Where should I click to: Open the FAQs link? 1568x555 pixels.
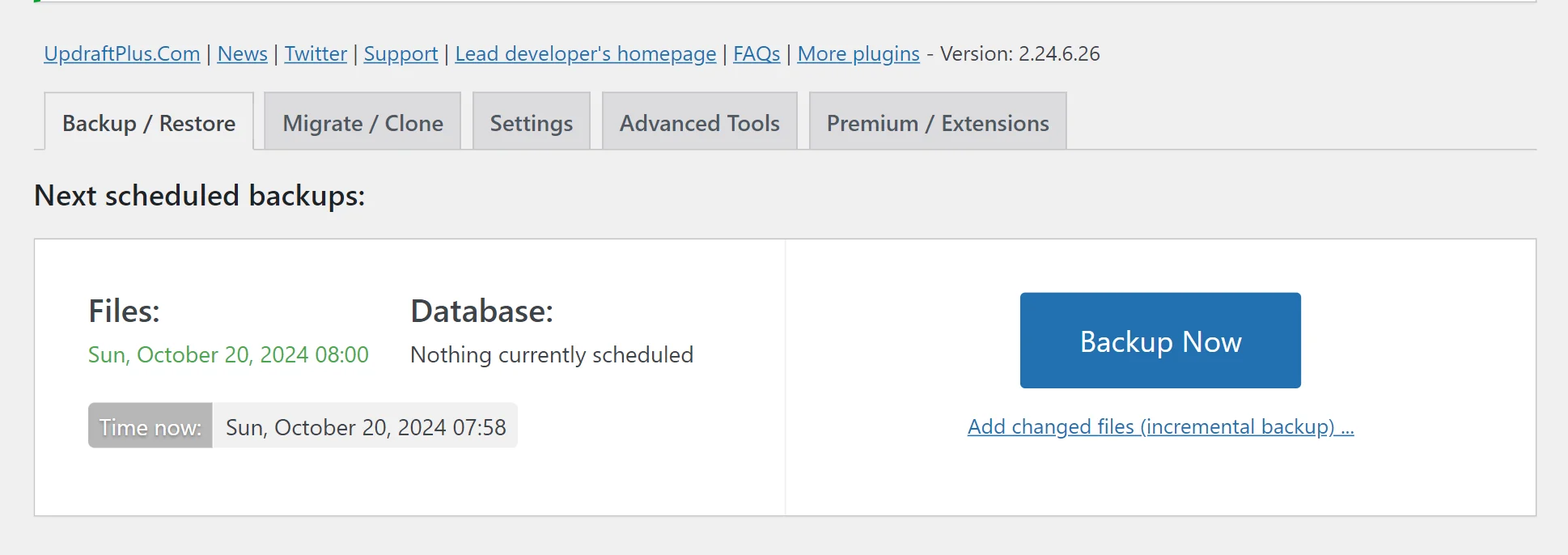[x=756, y=54]
